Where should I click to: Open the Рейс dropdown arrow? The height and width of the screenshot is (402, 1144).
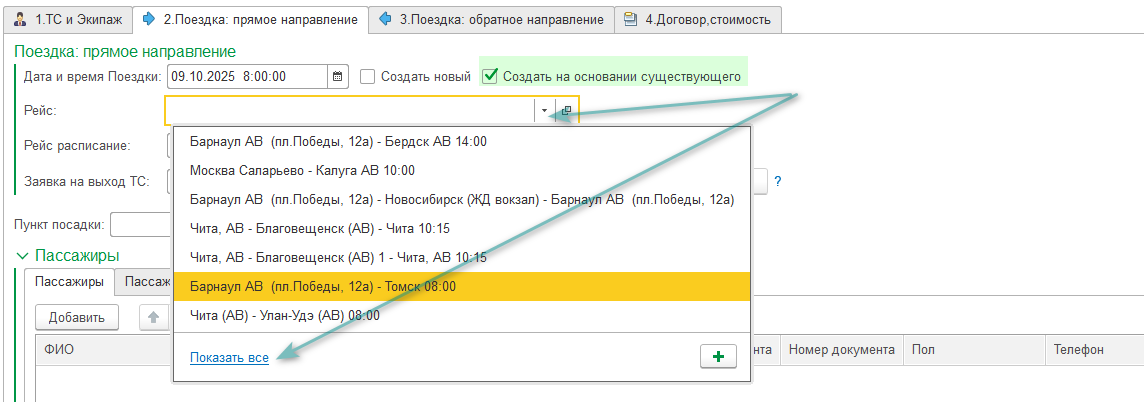pyautogui.click(x=544, y=111)
